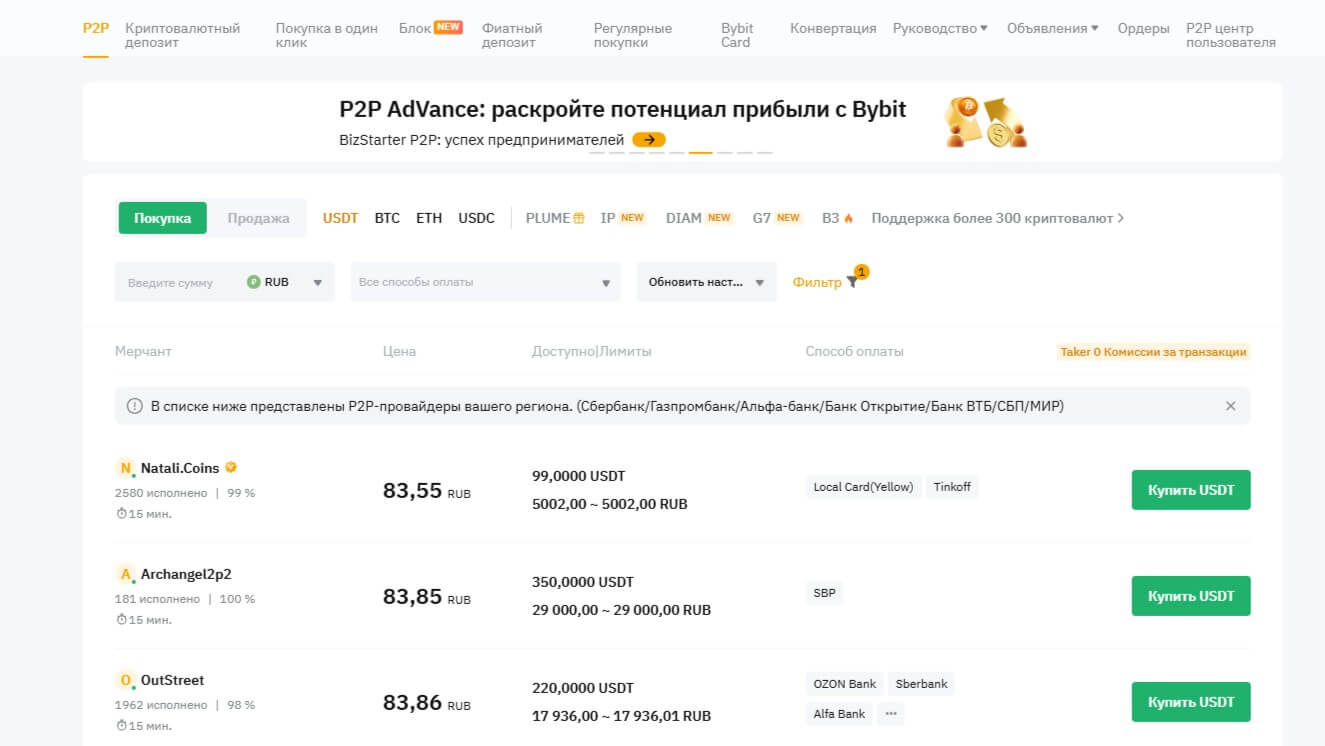Open the 300+ cryptocurrencies support link

point(997,218)
